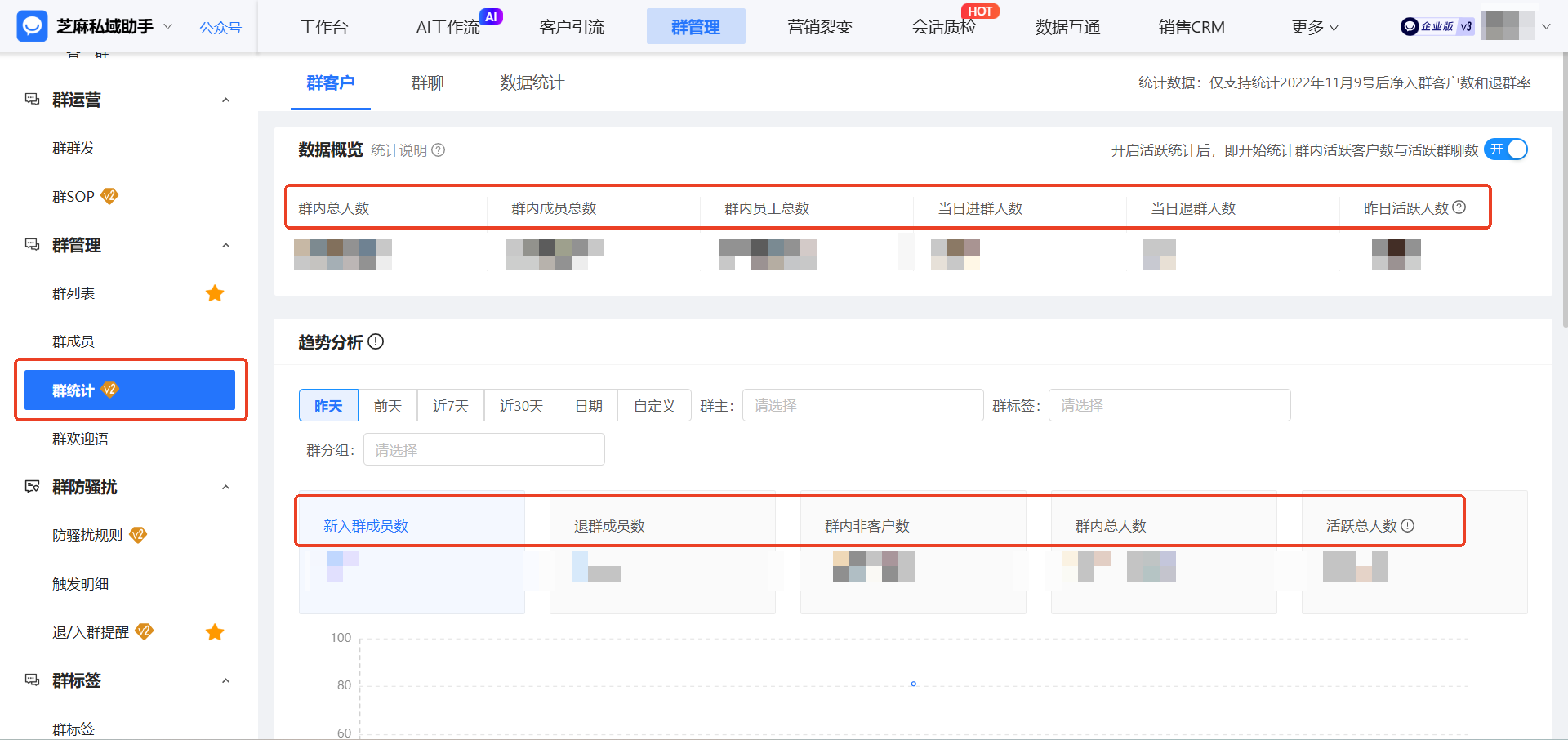
Task: Click the 趋势分析 info icon
Action: (376, 342)
